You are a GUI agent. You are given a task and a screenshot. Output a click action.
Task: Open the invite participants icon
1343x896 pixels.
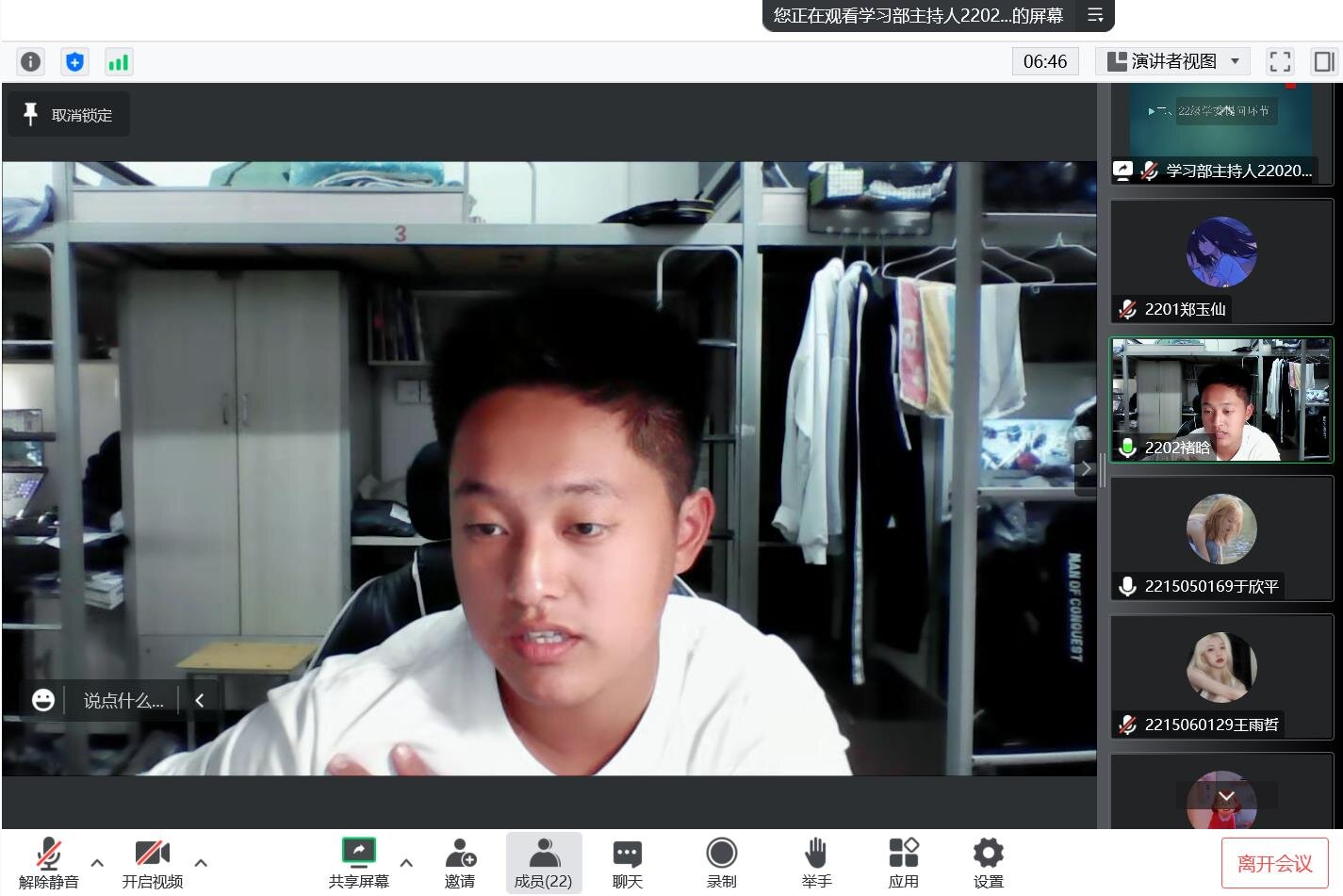(460, 863)
